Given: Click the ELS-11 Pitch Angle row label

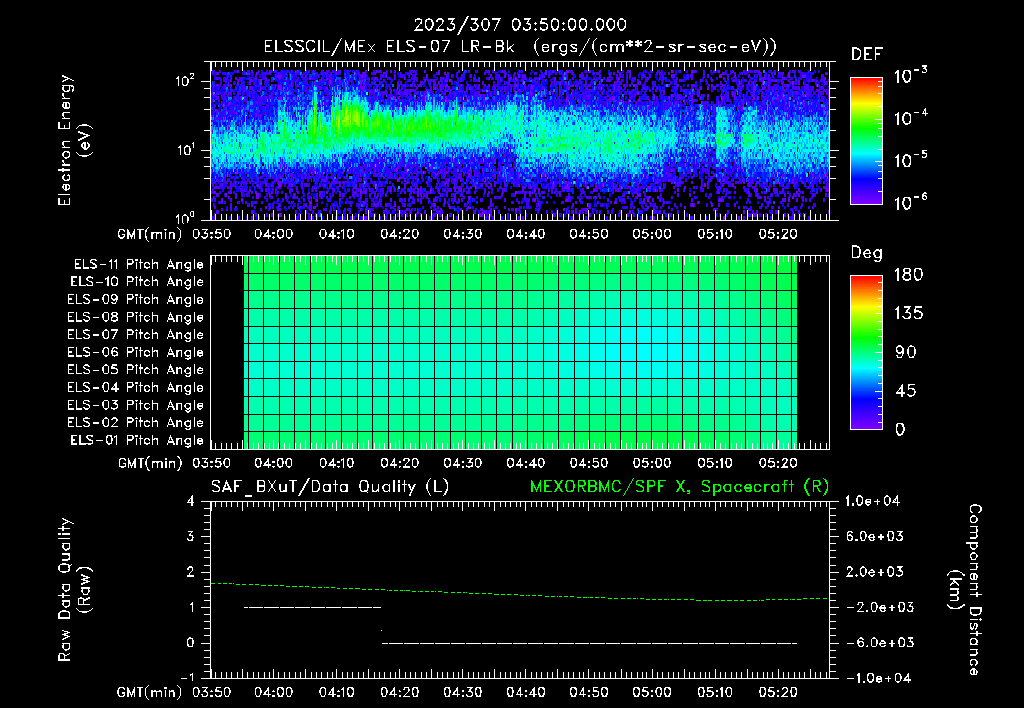Looking at the screenshot, I should pos(138,265).
